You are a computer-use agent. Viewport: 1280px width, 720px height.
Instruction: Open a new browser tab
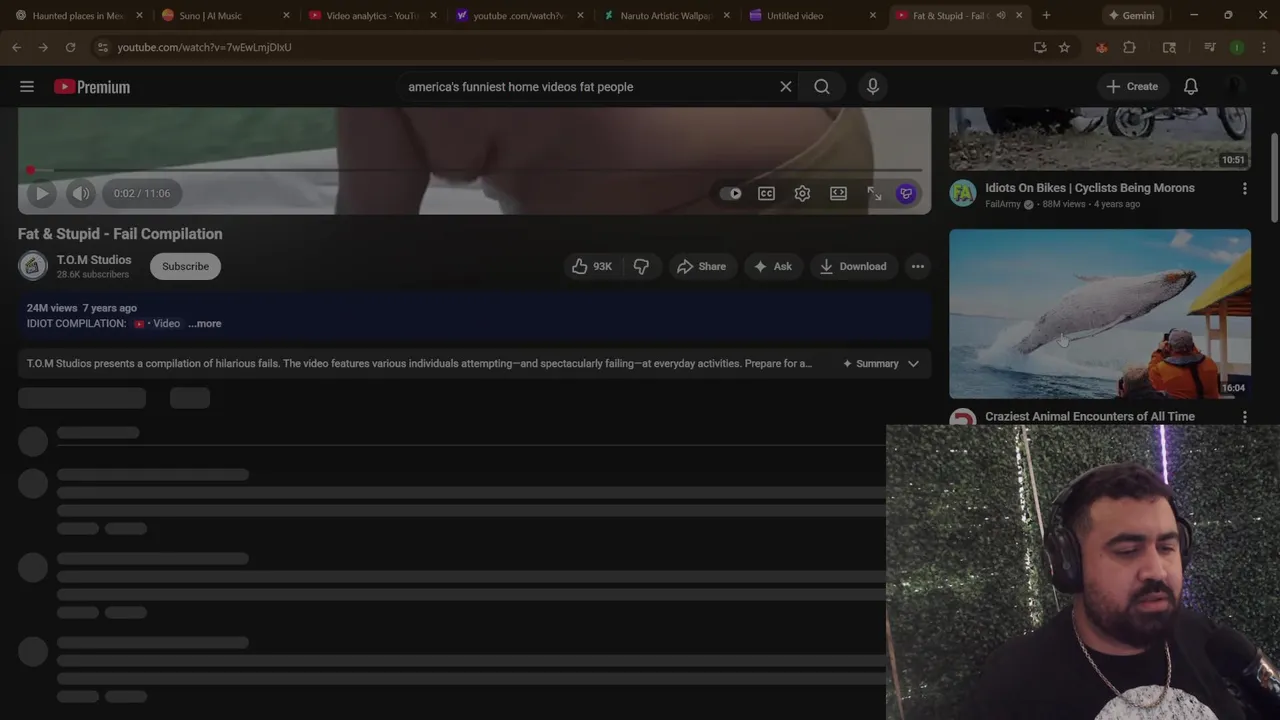pyautogui.click(x=1046, y=16)
